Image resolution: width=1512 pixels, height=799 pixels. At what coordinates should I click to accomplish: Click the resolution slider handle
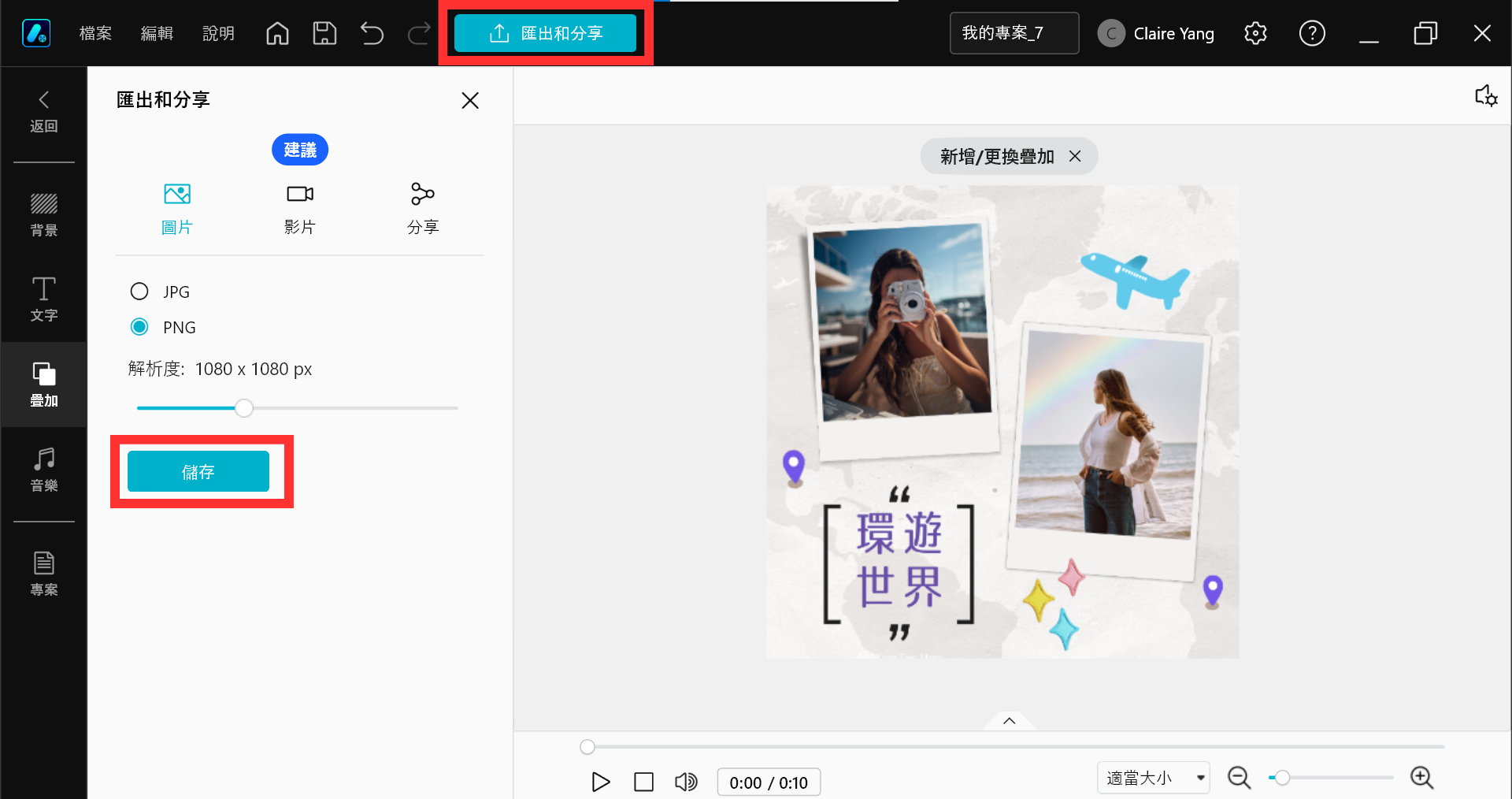click(x=244, y=408)
